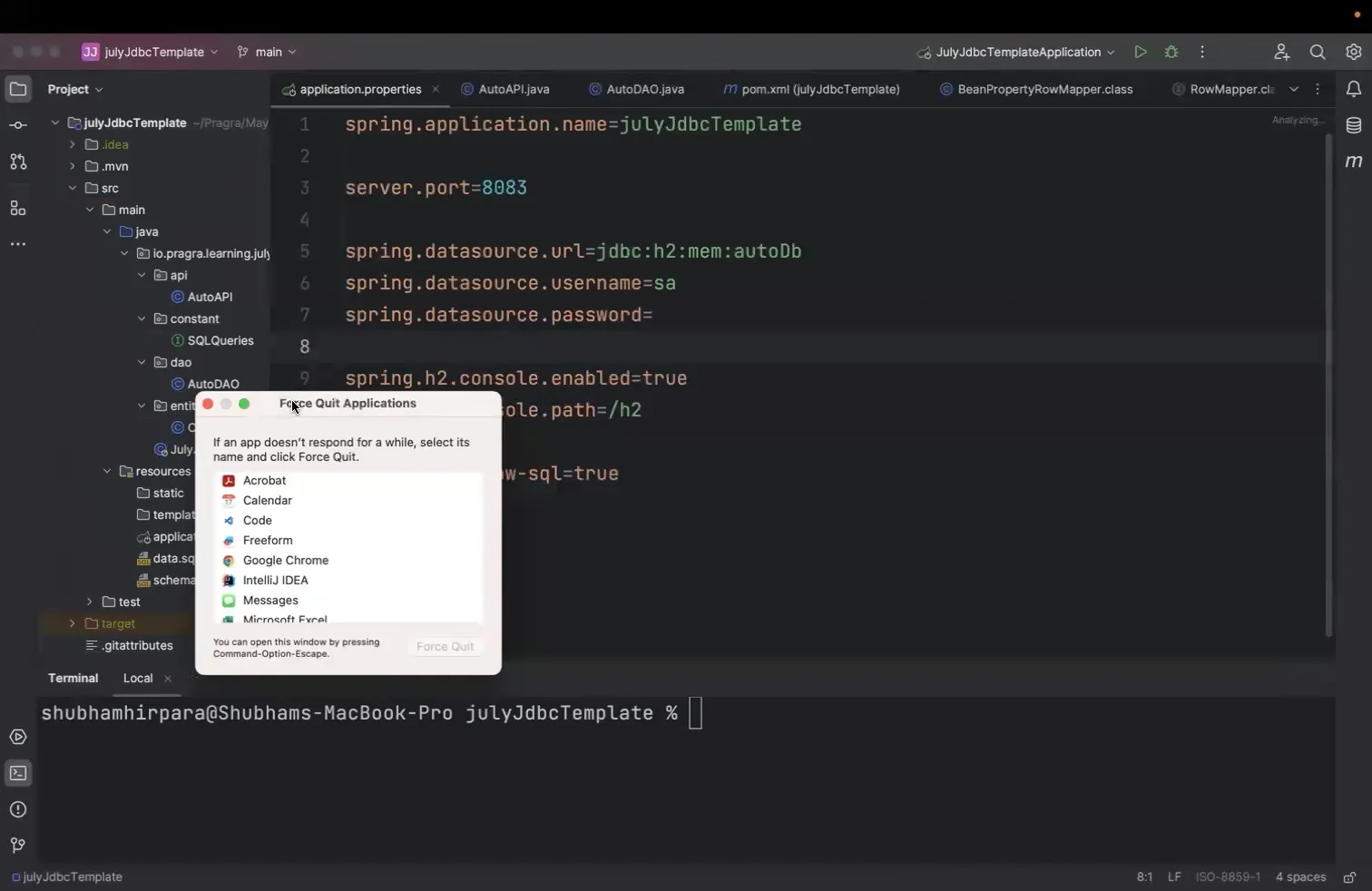
Task: Close the Local terminal session tab
Action: pyautogui.click(x=167, y=679)
